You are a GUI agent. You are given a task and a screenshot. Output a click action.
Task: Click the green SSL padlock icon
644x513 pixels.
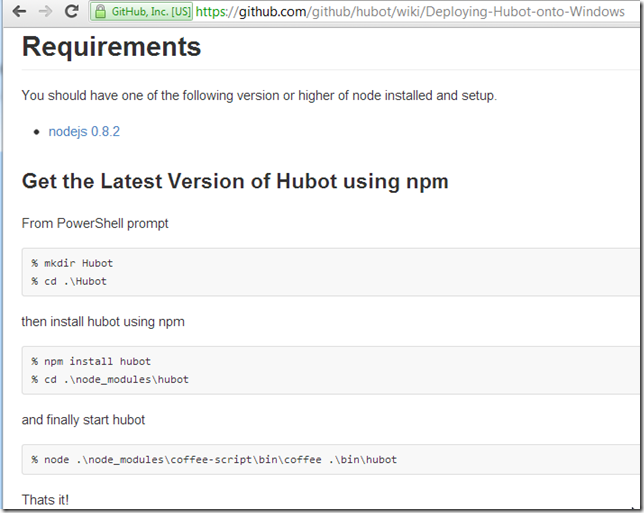tap(101, 12)
